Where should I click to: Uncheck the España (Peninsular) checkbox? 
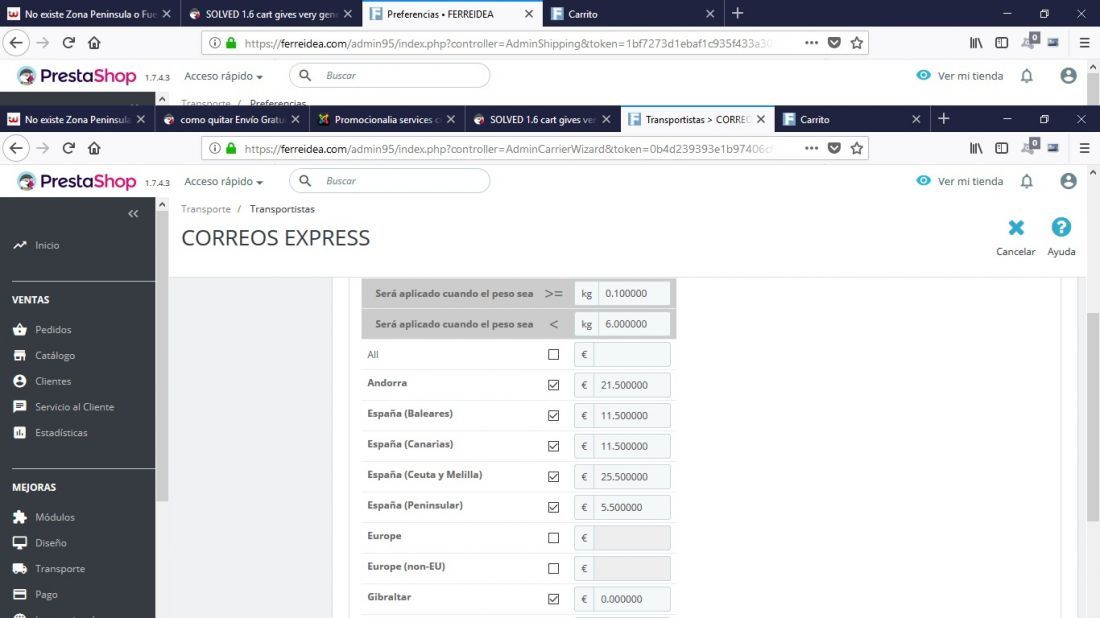[554, 507]
